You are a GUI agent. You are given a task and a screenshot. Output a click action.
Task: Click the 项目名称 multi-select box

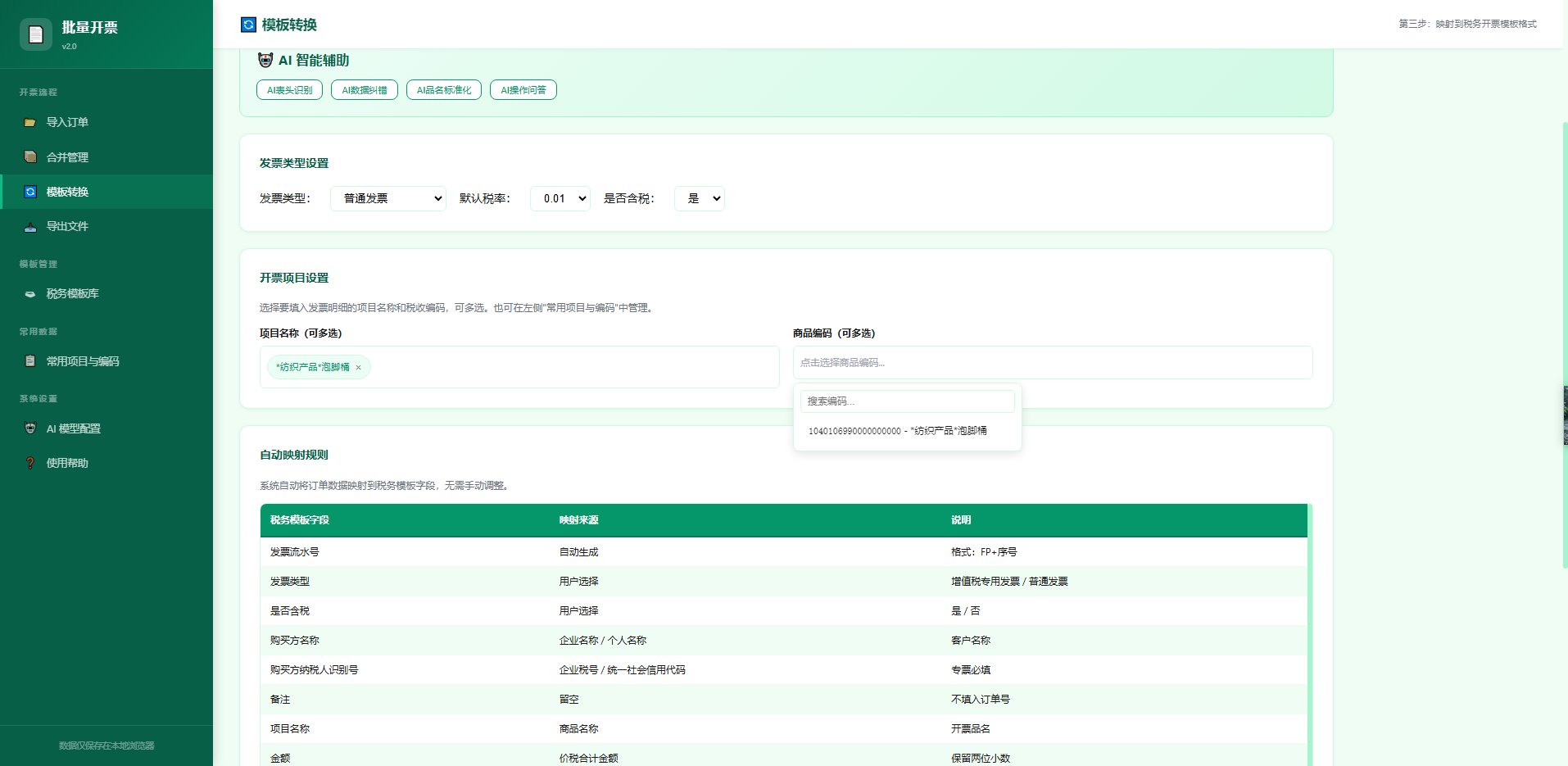coord(519,367)
